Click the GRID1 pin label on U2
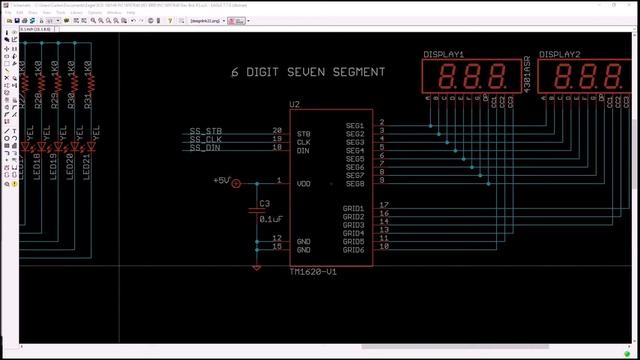The image size is (640, 360). click(353, 209)
